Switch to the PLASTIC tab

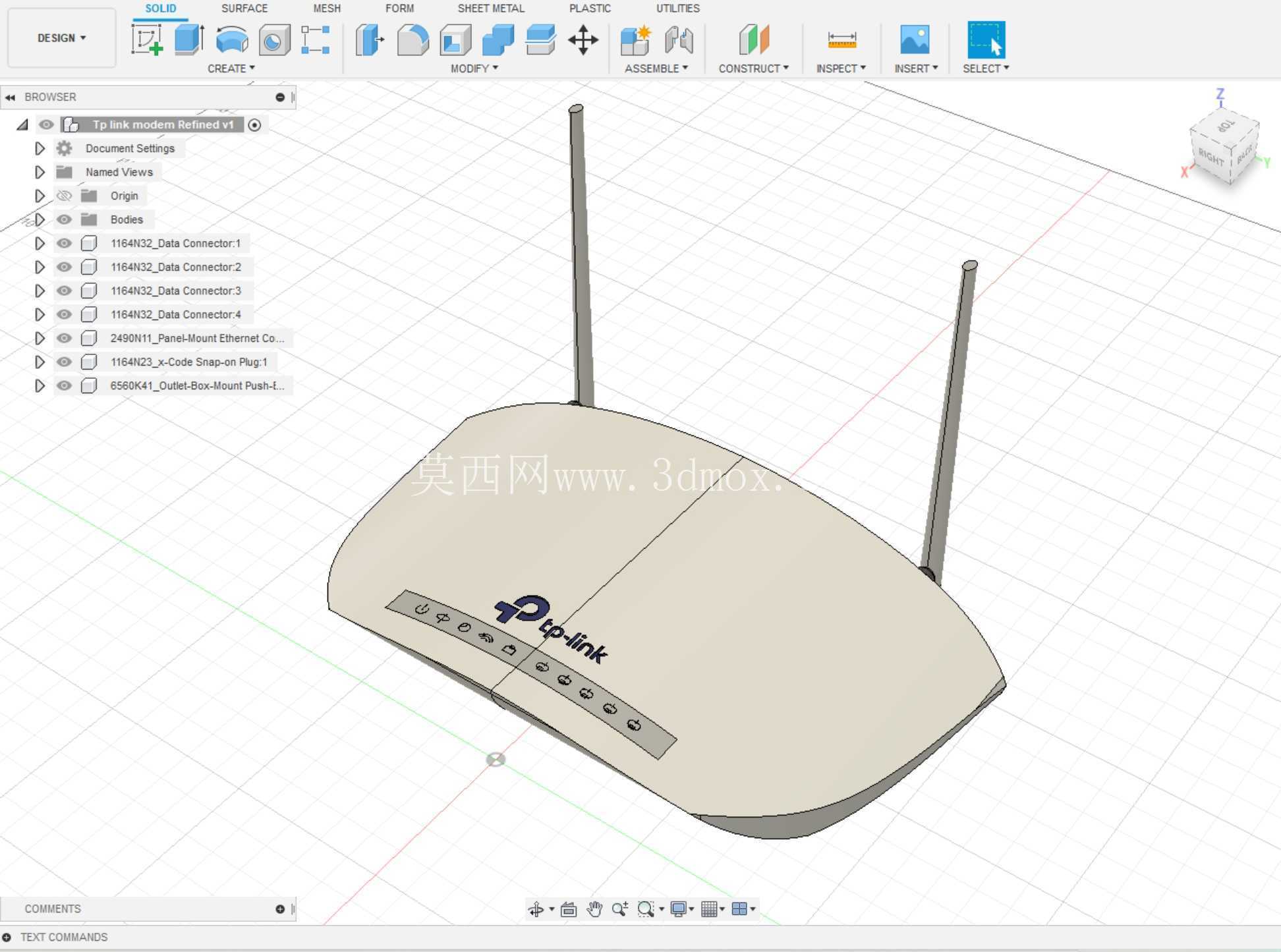coord(590,9)
